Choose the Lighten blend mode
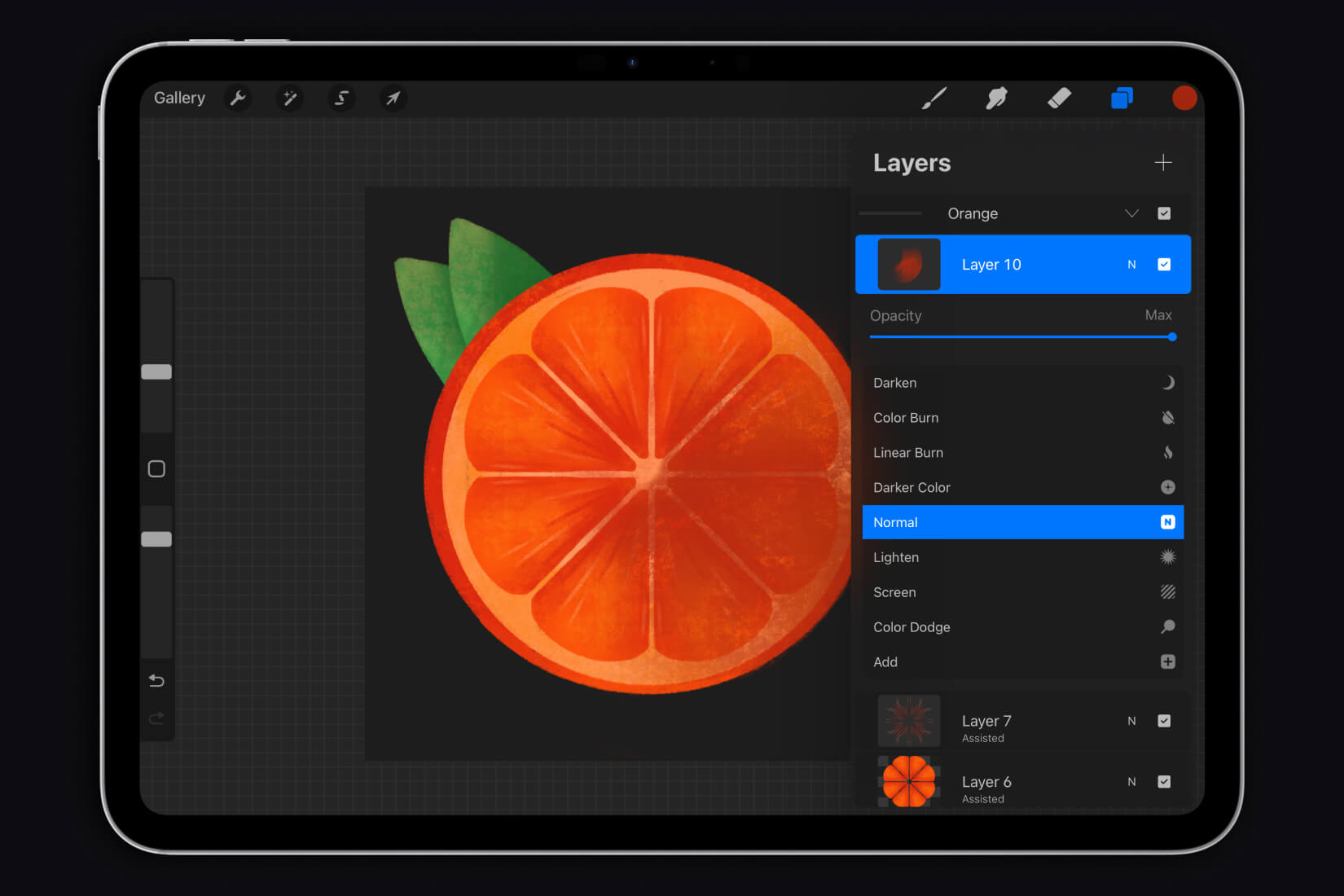Viewport: 1344px width, 896px height. (1023, 557)
